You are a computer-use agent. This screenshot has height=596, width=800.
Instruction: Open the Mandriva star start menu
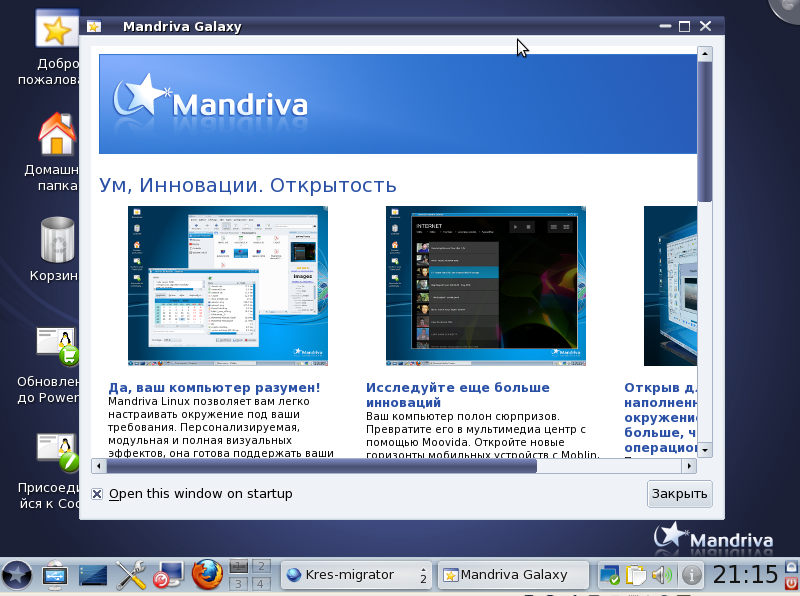17,575
